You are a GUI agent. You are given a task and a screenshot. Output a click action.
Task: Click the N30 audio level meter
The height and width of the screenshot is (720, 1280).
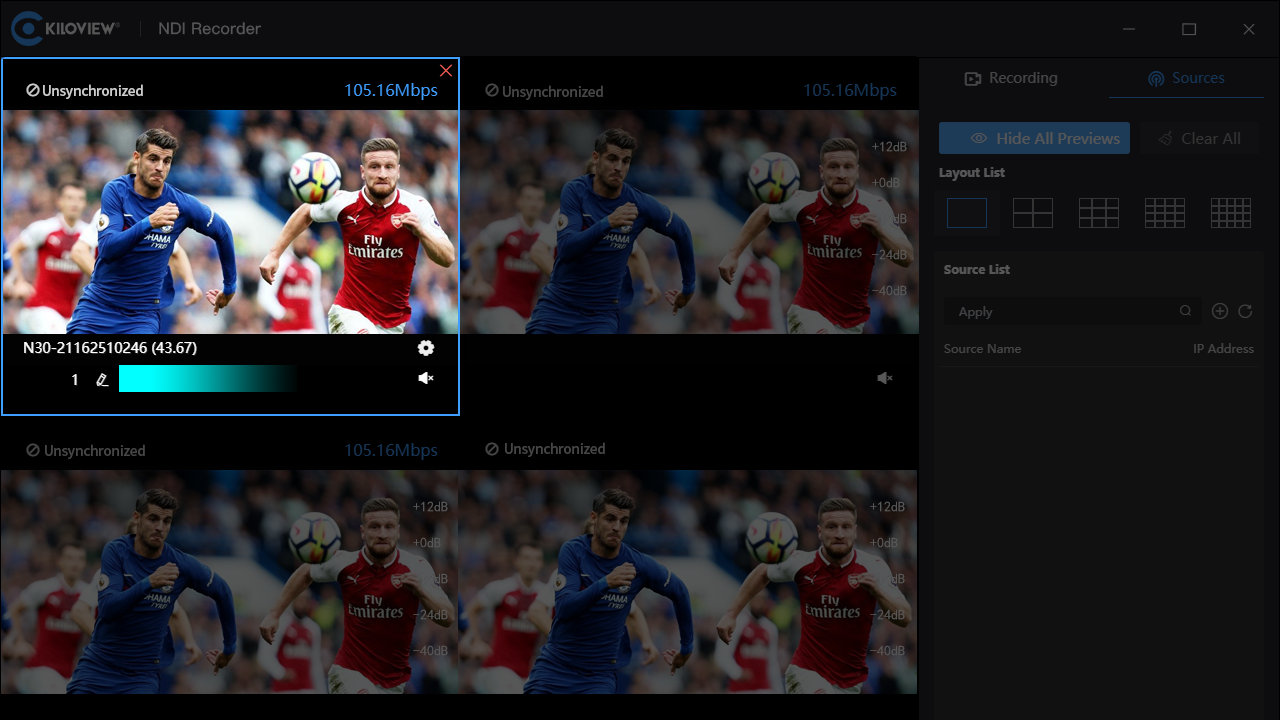207,379
